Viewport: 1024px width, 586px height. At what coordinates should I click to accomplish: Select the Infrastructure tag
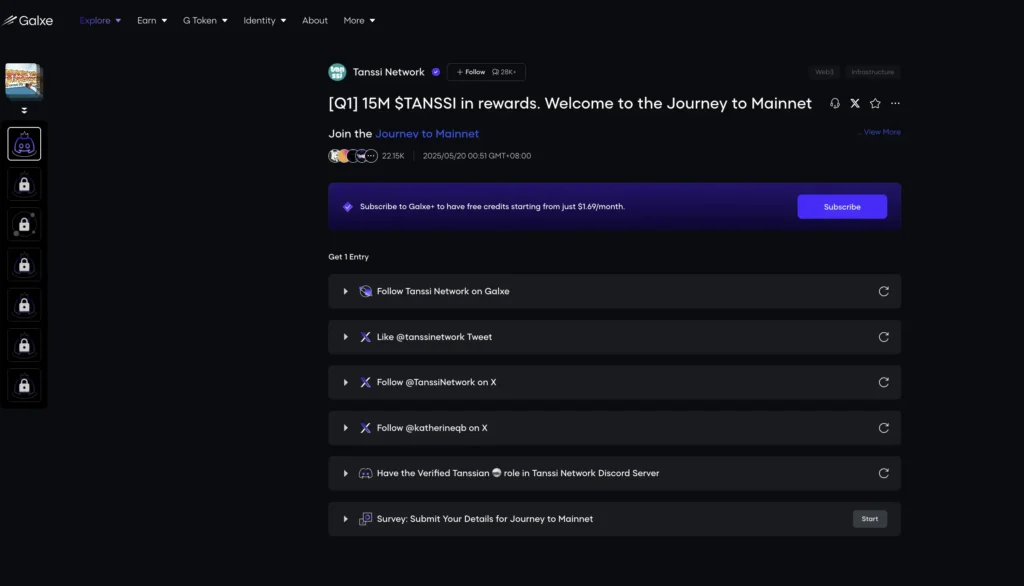pyautogui.click(x=872, y=72)
